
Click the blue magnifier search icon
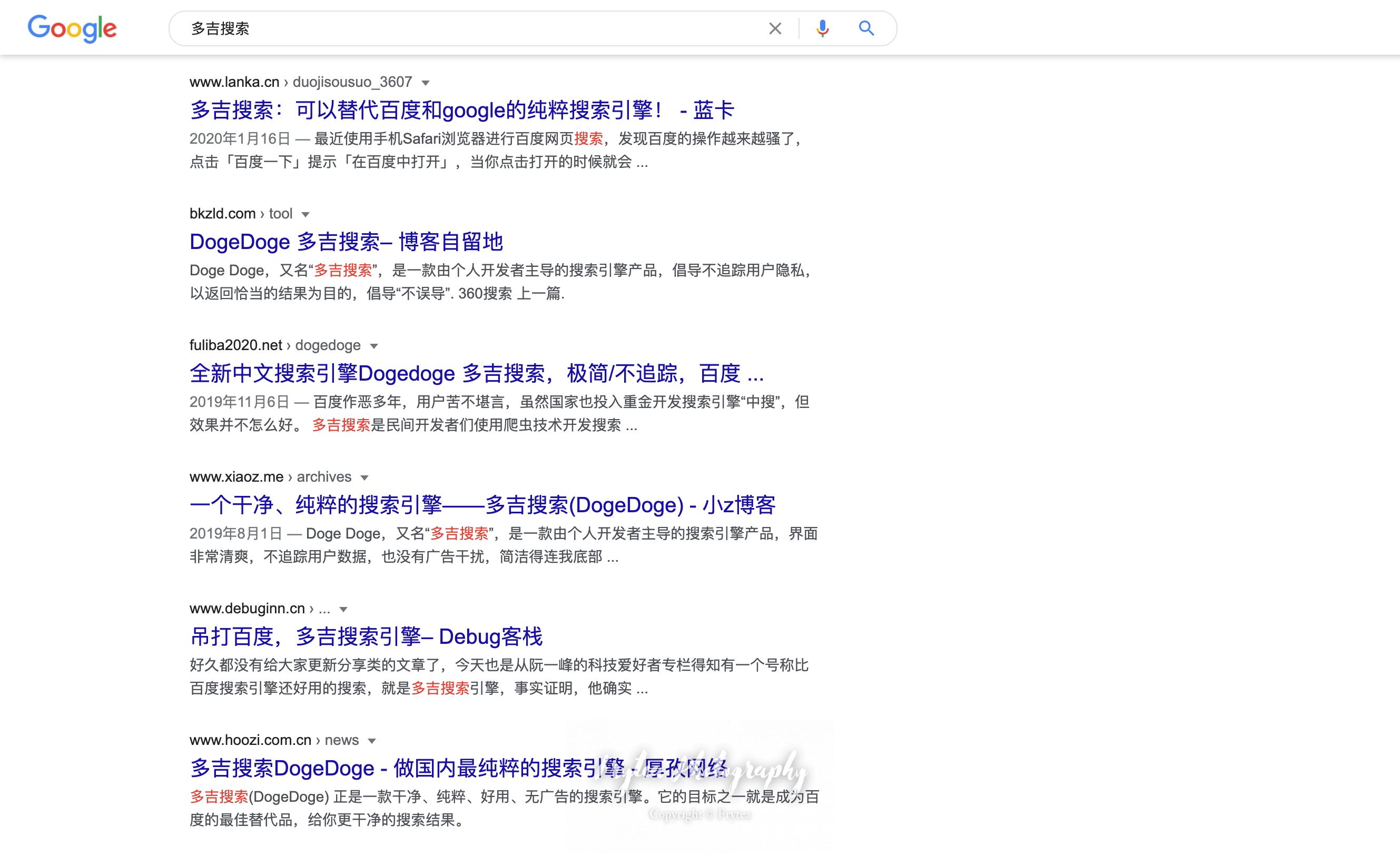[x=866, y=28]
